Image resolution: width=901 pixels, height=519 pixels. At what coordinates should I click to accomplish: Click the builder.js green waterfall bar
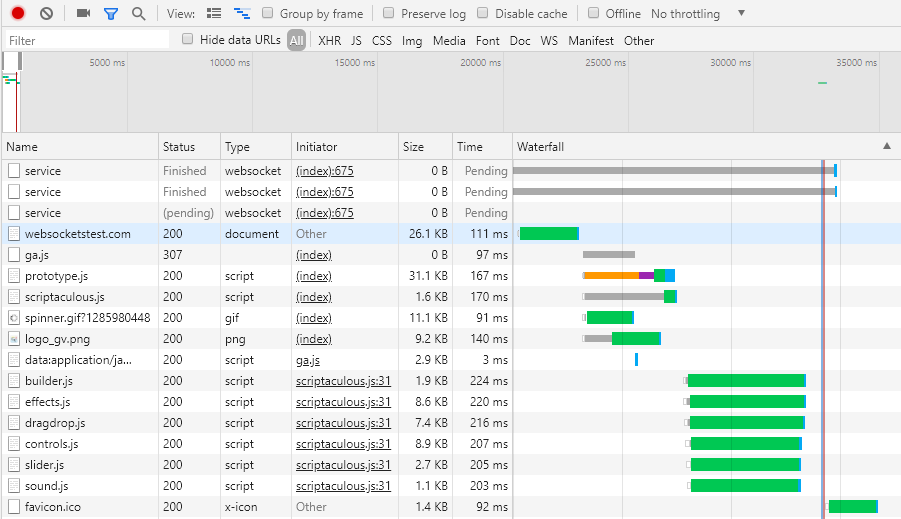pos(746,380)
